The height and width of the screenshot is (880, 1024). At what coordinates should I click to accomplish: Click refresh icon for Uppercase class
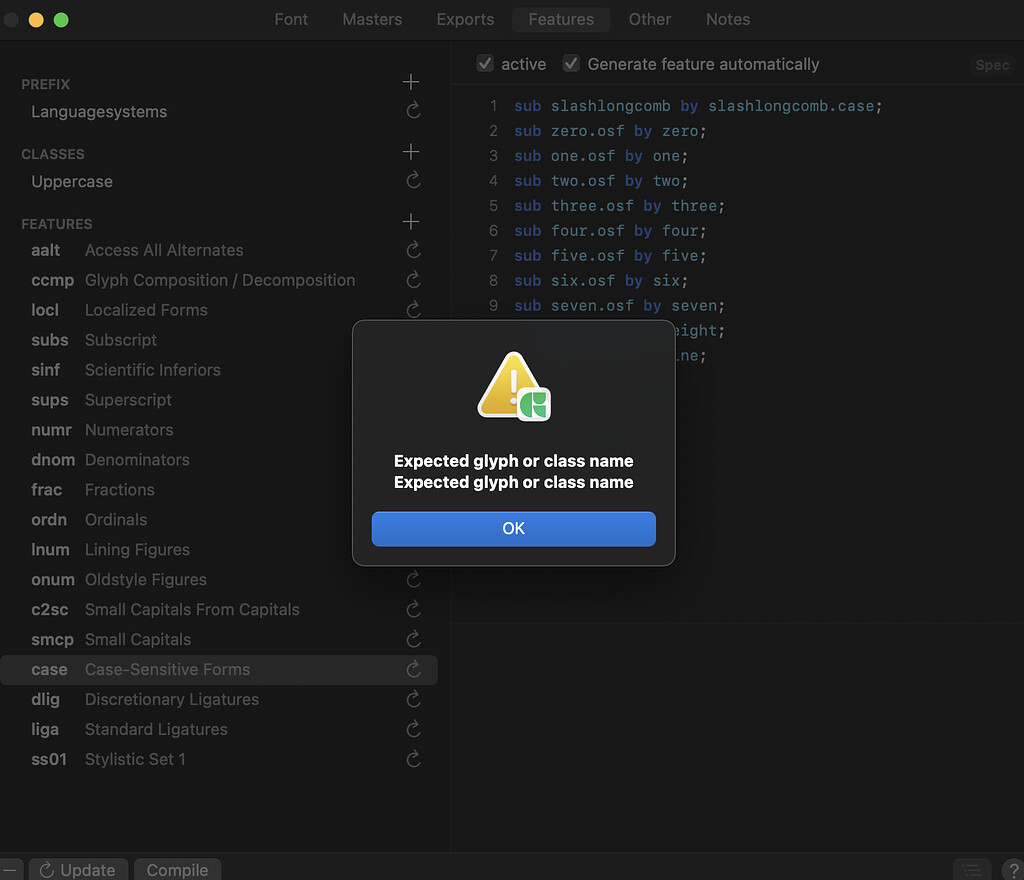coord(413,181)
